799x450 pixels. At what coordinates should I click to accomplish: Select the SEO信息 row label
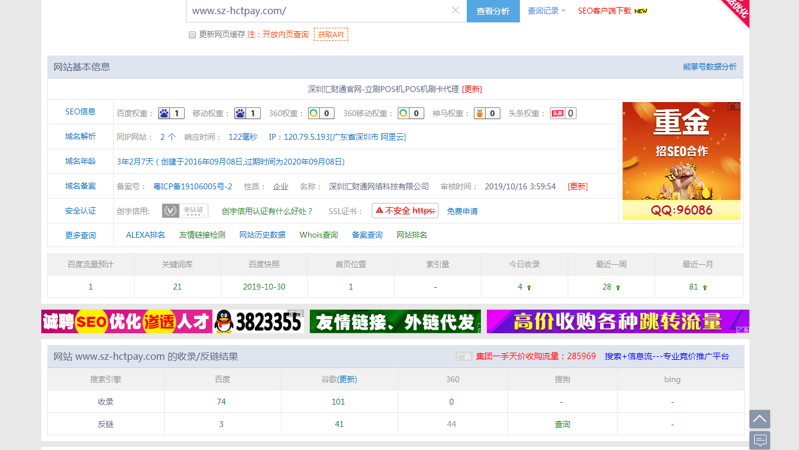(80, 112)
